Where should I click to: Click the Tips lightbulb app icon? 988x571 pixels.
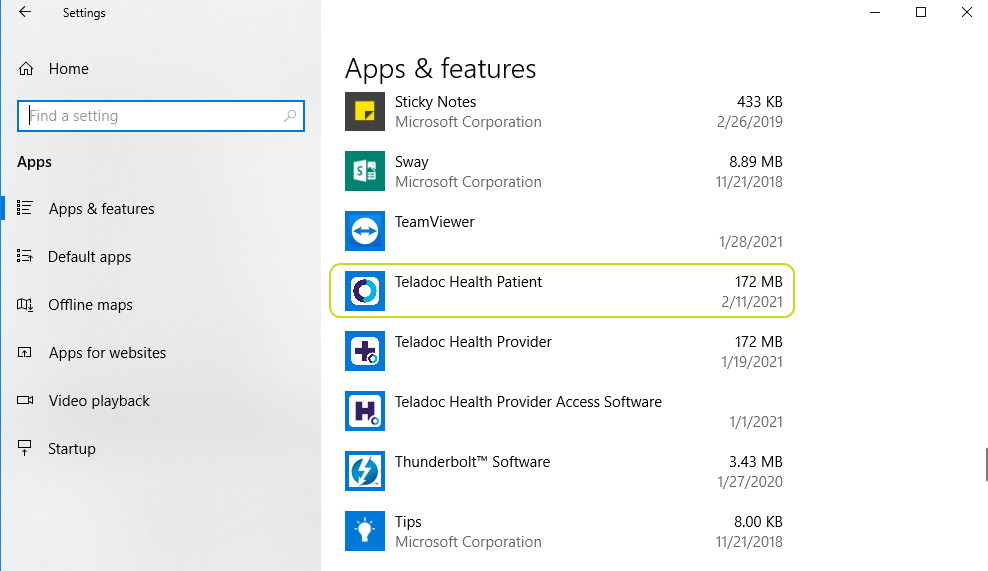point(365,531)
